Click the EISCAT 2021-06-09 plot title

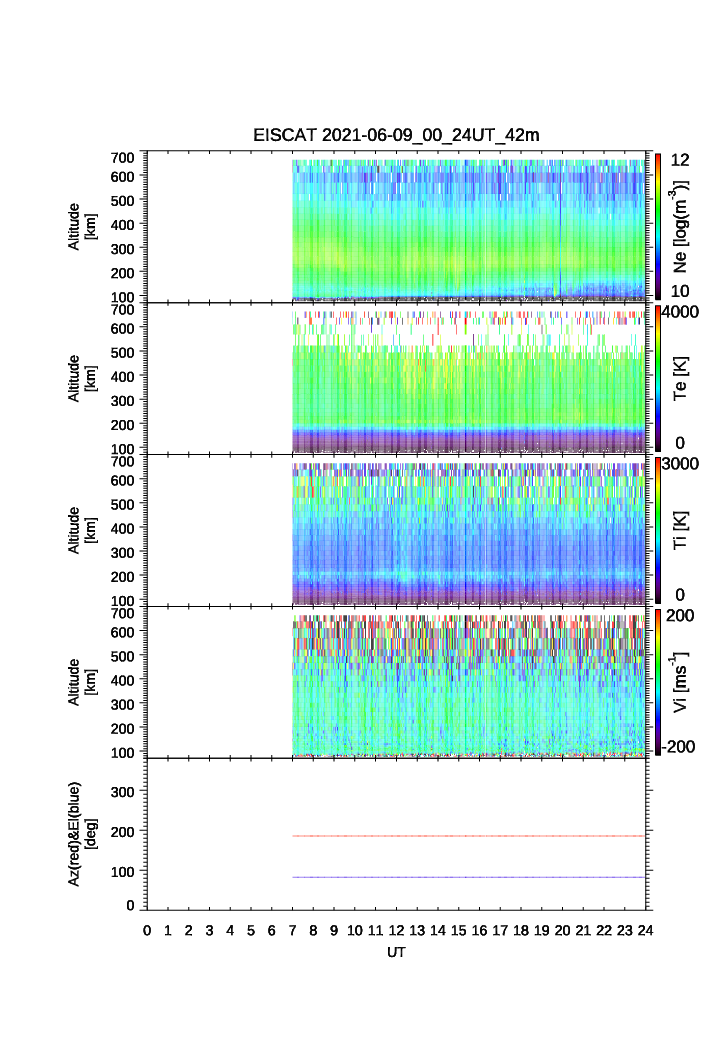(397, 136)
